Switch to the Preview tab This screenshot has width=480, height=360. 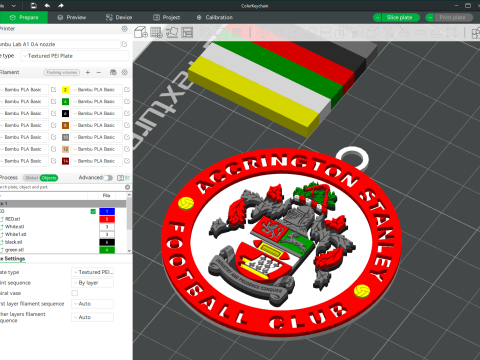pyautogui.click(x=72, y=17)
